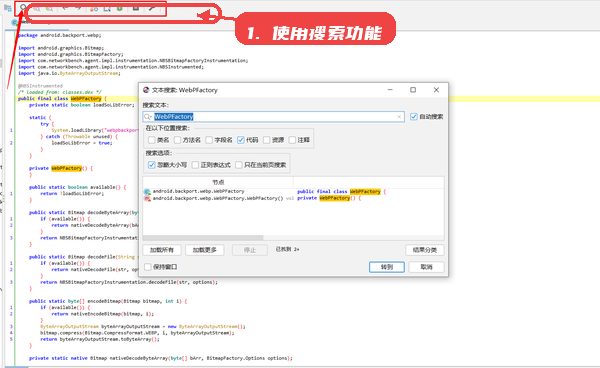Click the 转到 button

[x=387, y=267]
